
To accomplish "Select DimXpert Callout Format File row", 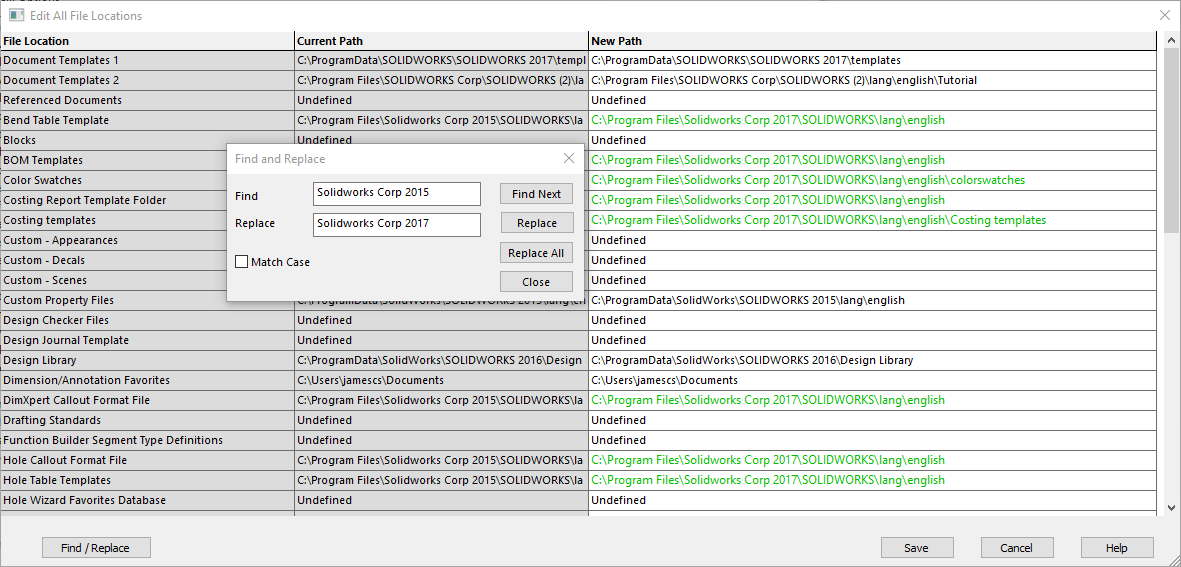I will click(147, 400).
